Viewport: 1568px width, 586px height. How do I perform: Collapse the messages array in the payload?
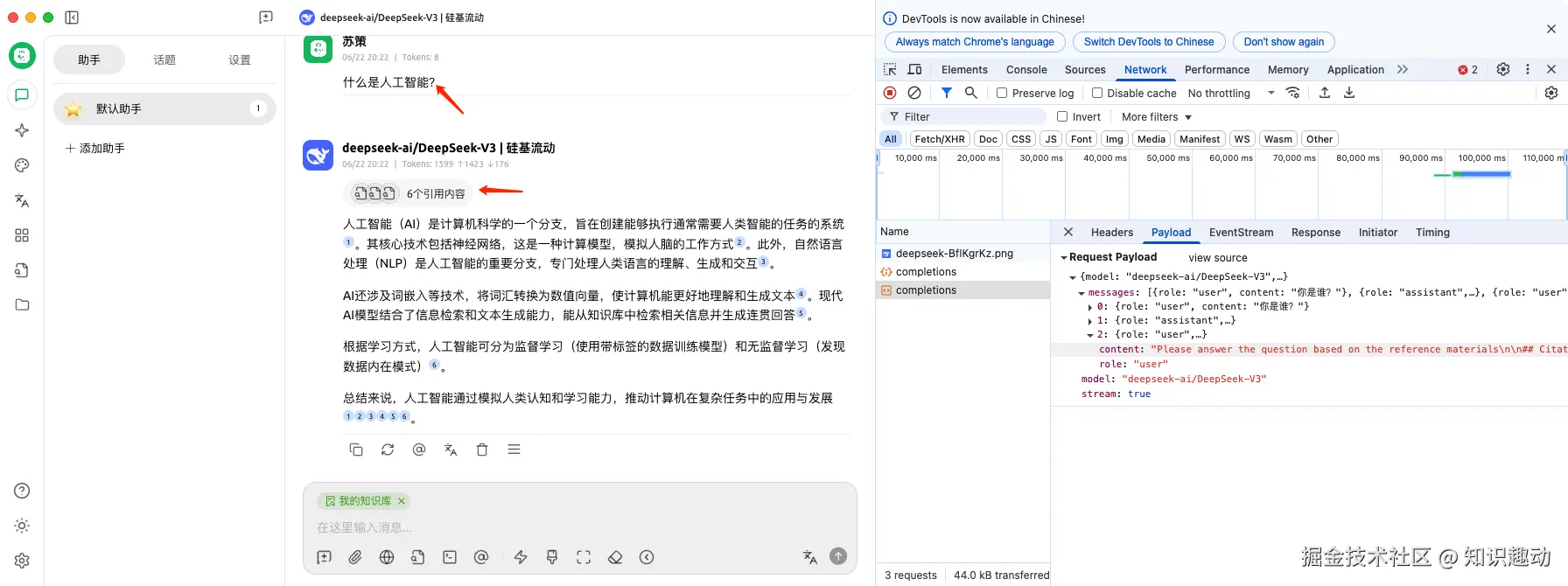click(1081, 293)
